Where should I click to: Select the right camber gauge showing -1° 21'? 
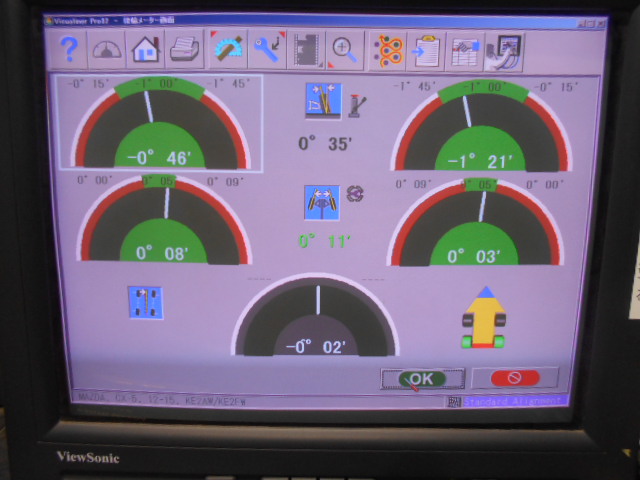(x=481, y=125)
